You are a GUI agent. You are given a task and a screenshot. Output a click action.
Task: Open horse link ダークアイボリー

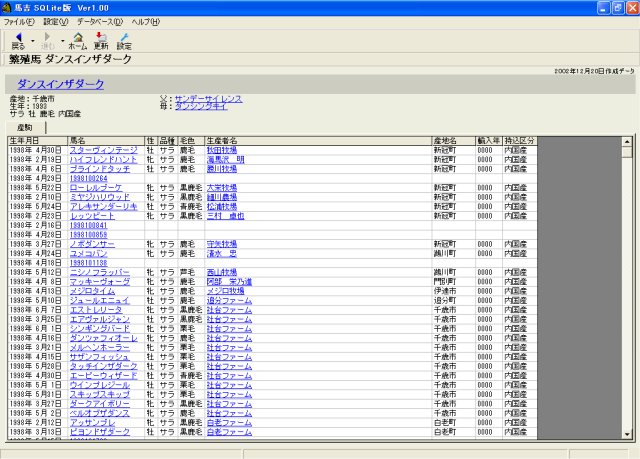coord(100,404)
